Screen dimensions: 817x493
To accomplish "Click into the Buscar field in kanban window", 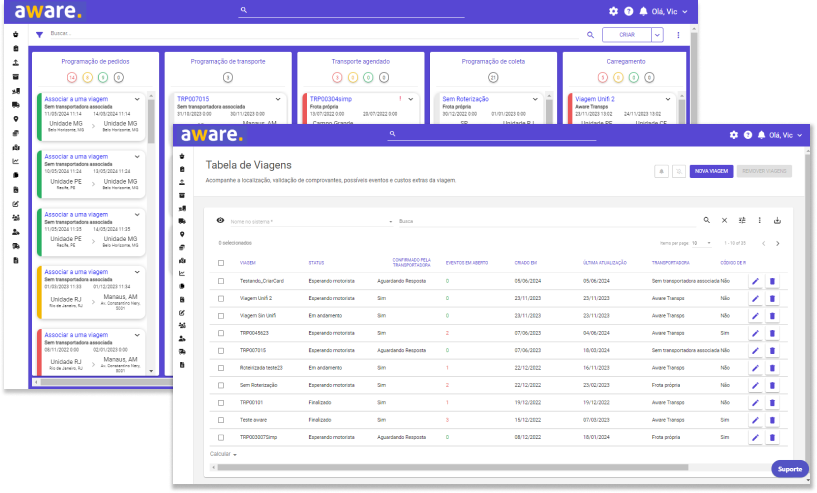I will (314, 34).
